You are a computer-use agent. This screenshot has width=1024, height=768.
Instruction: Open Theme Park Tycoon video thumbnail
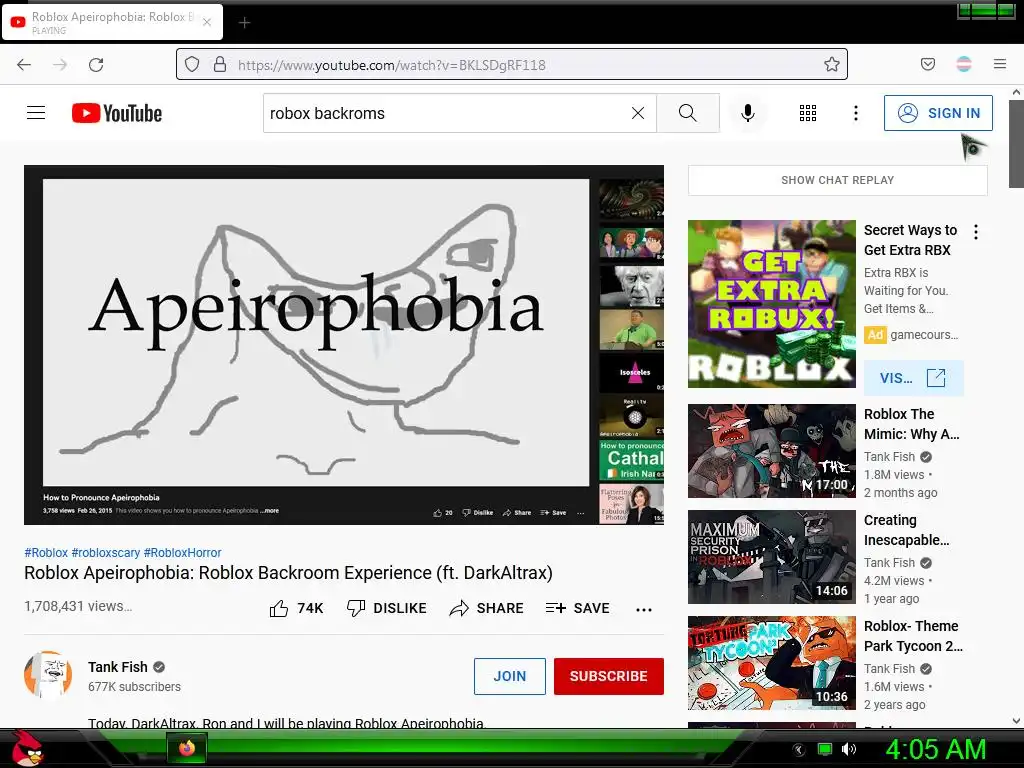tap(772, 663)
